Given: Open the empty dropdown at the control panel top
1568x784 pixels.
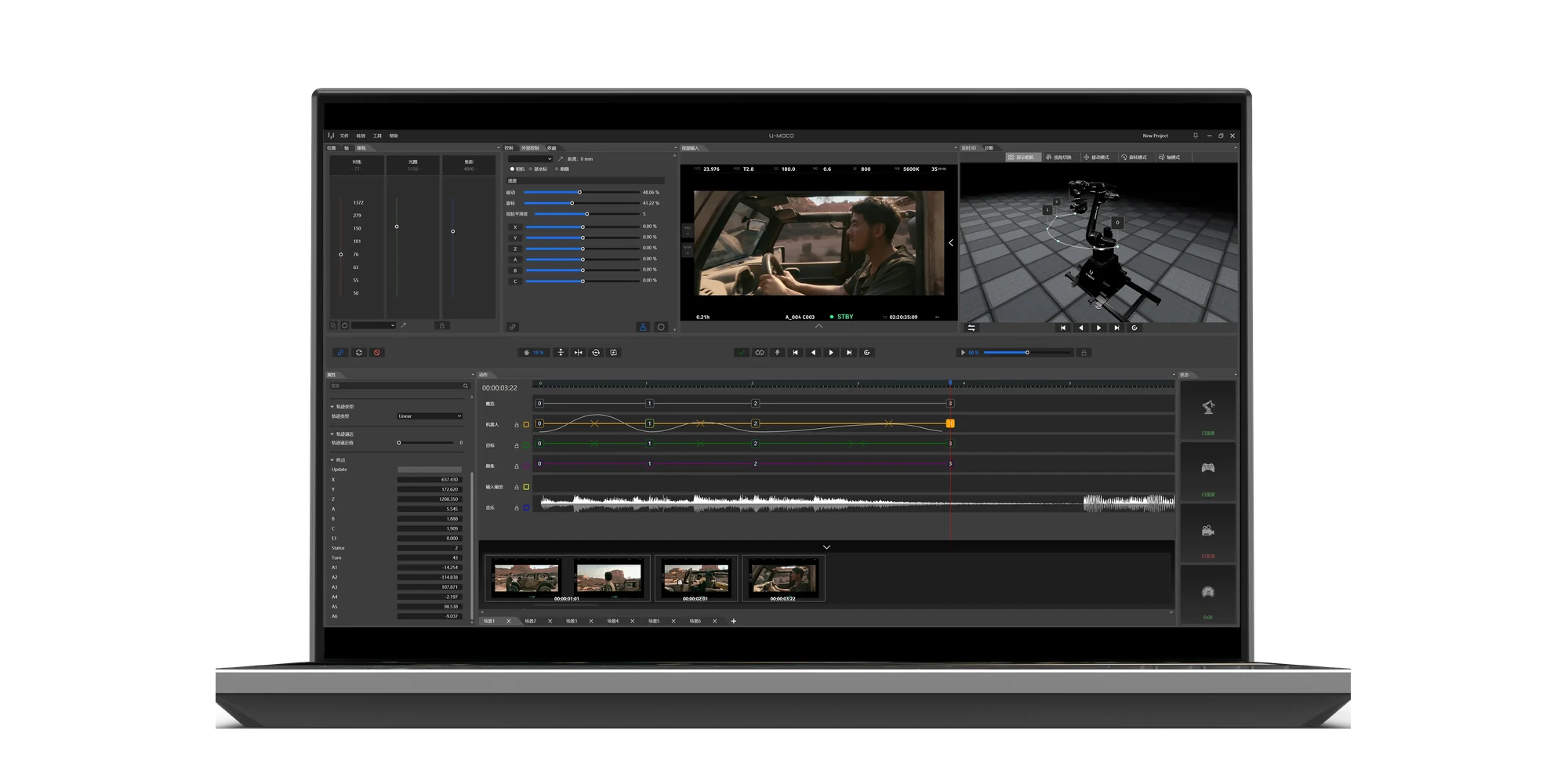Looking at the screenshot, I should [531, 159].
